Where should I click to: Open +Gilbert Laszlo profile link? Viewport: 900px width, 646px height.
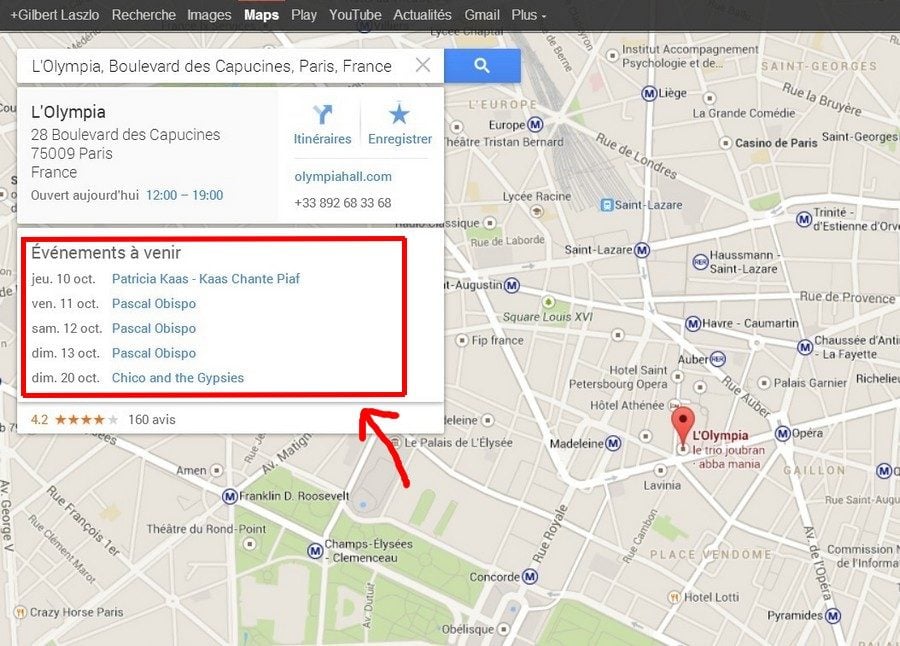click(x=55, y=15)
